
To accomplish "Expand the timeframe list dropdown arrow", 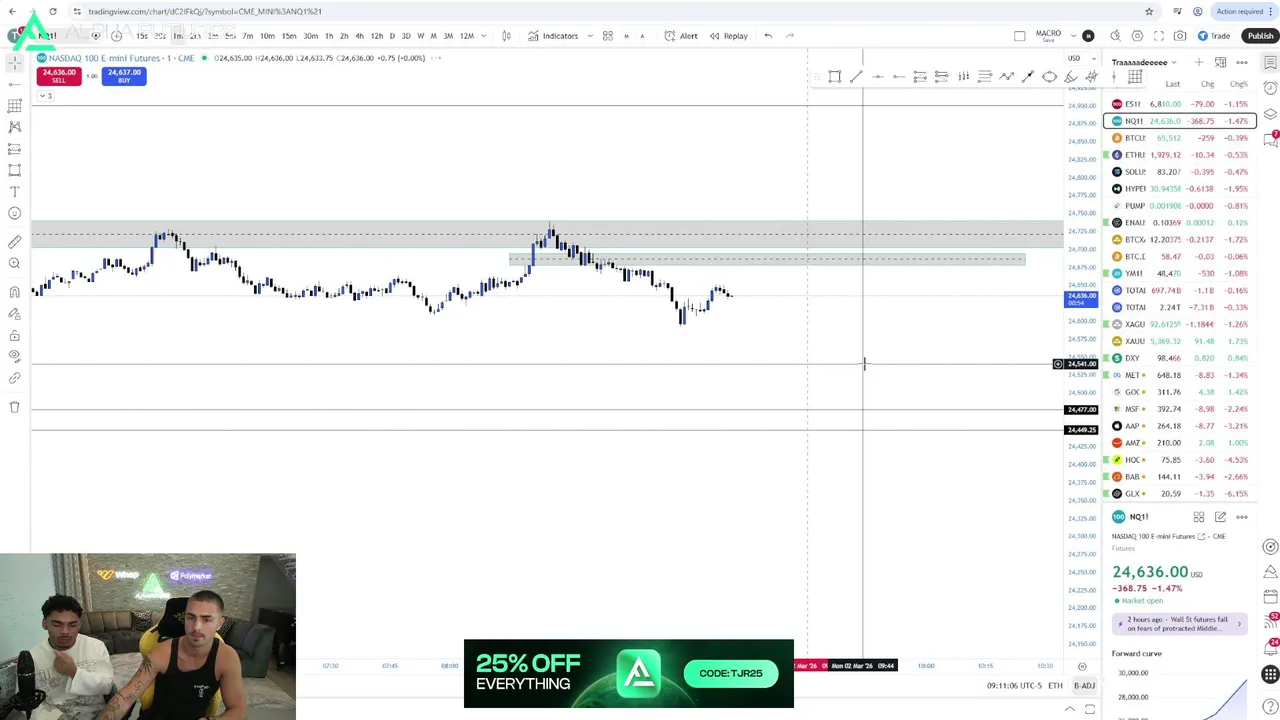I will pos(484,36).
